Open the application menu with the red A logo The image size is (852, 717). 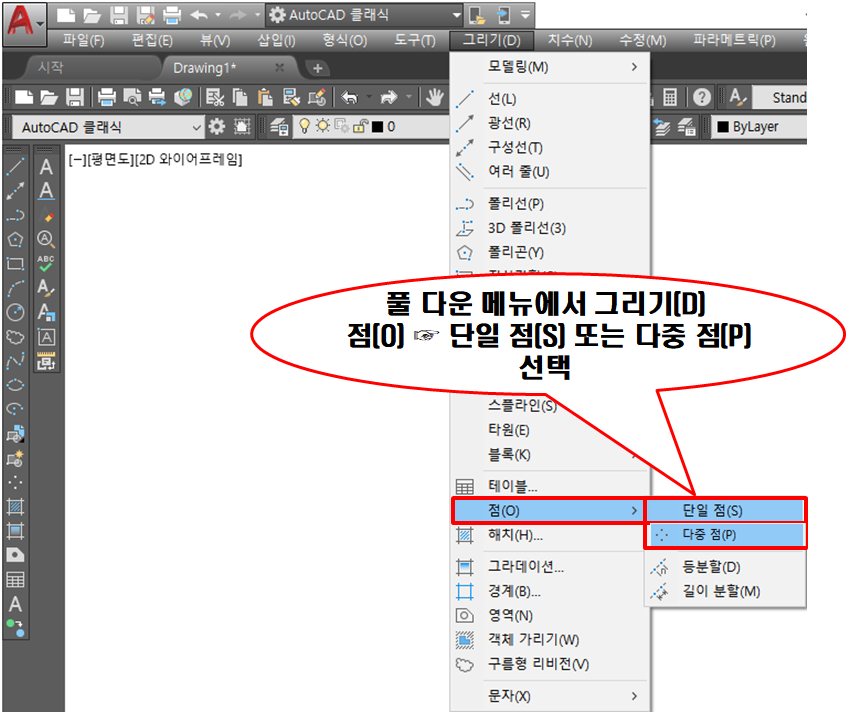click(24, 24)
